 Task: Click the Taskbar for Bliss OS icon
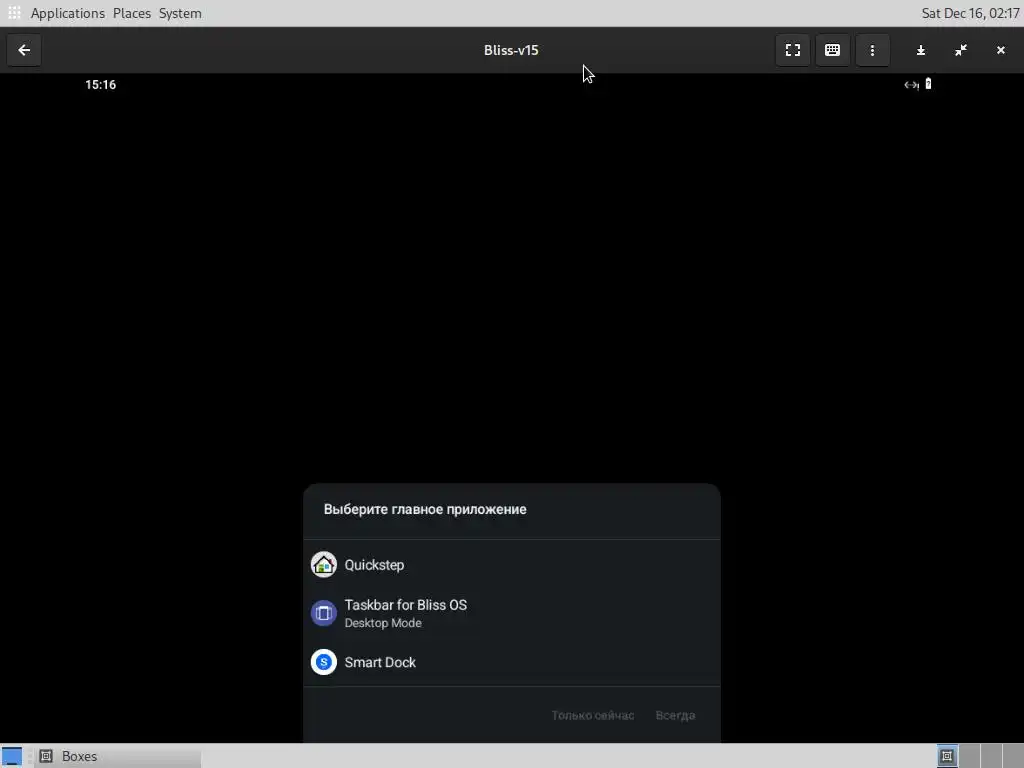click(323, 613)
